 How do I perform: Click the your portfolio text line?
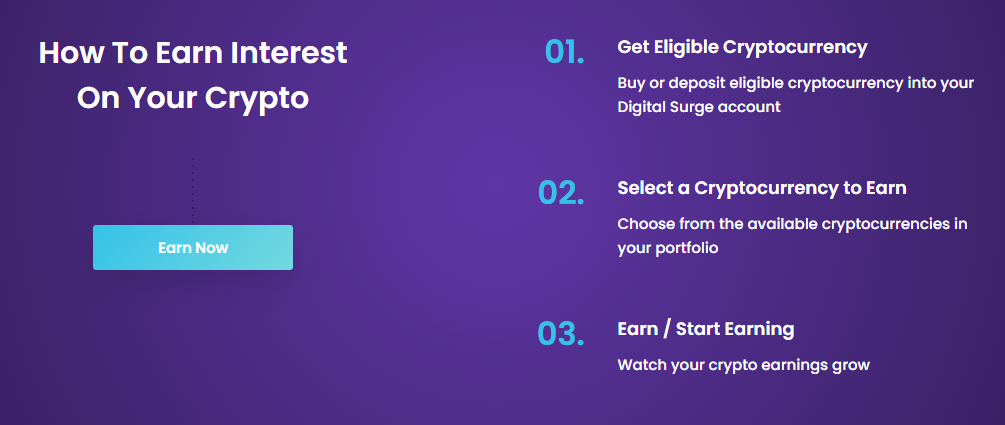[x=668, y=248]
